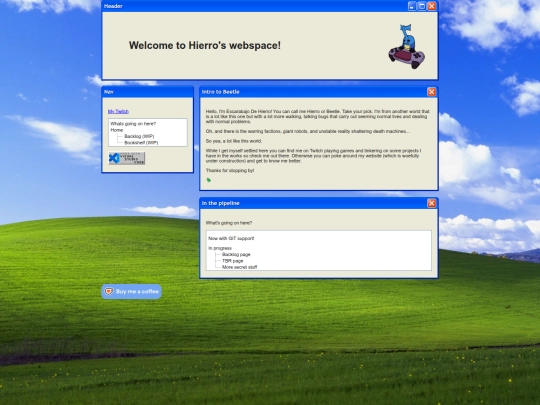Select Home in the Nav tree
540x405 pixels.
click(x=117, y=130)
